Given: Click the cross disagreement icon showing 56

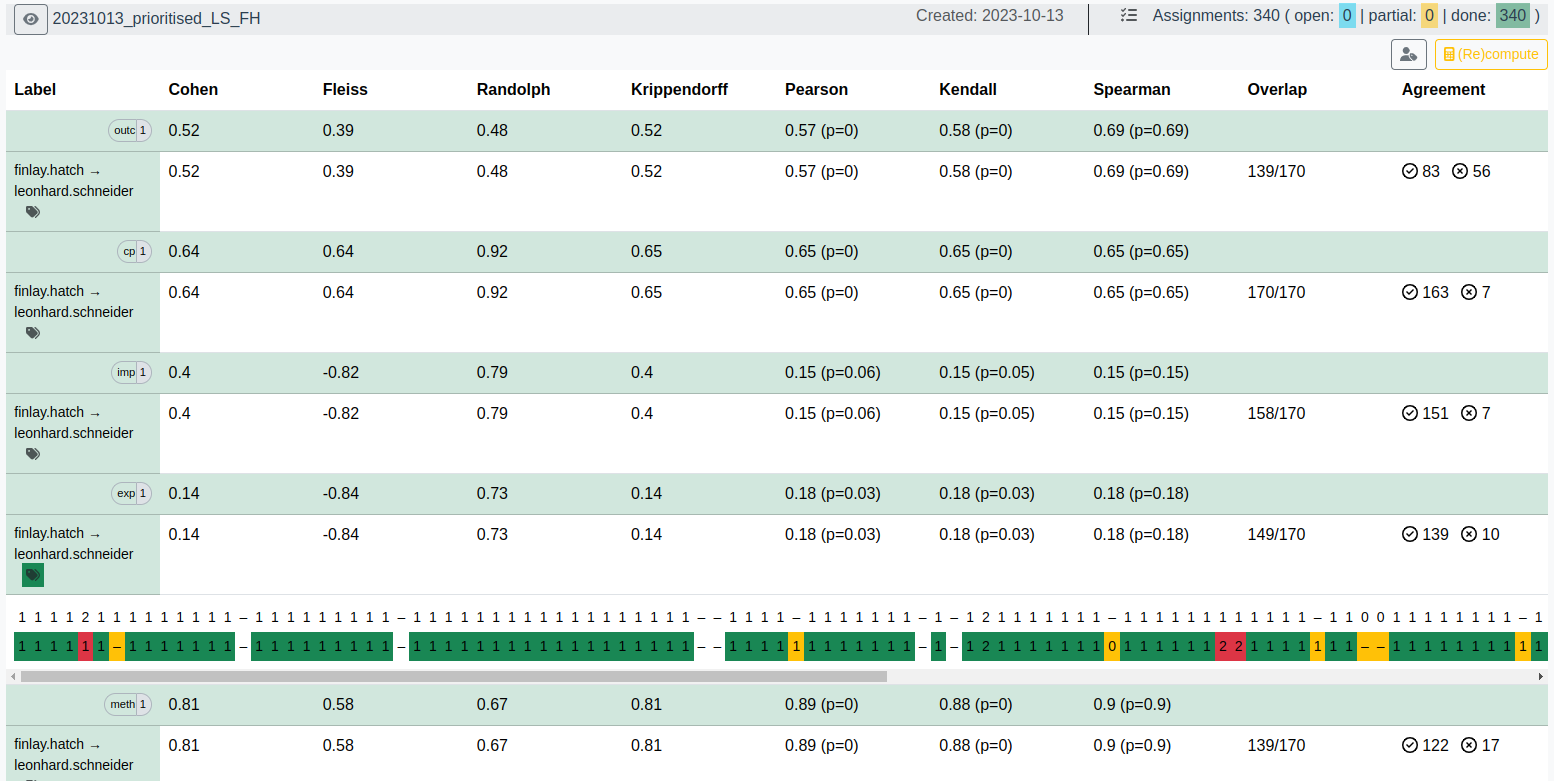Looking at the screenshot, I should tap(1460, 171).
